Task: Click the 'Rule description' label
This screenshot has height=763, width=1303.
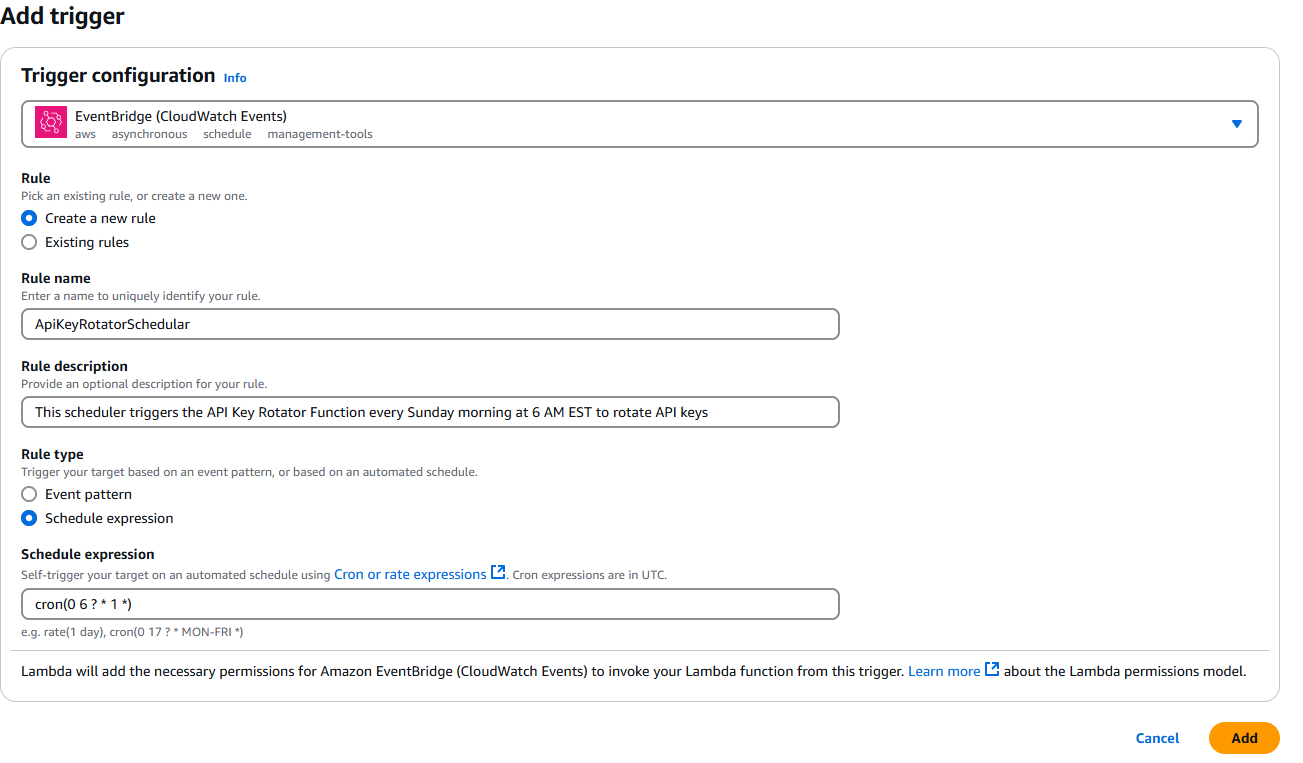Action: tap(74, 366)
